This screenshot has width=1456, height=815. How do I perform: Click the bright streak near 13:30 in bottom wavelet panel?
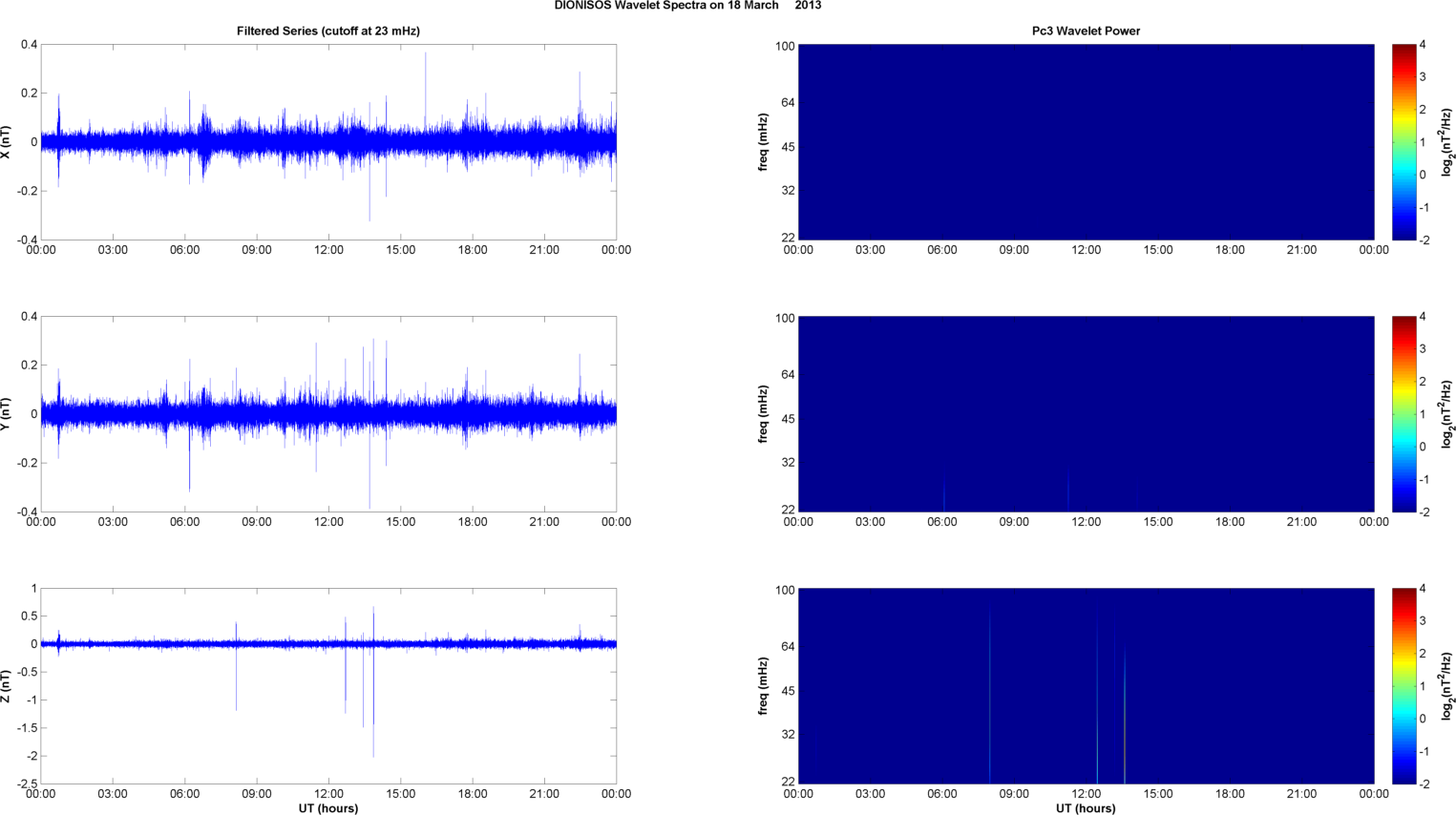(1125, 716)
